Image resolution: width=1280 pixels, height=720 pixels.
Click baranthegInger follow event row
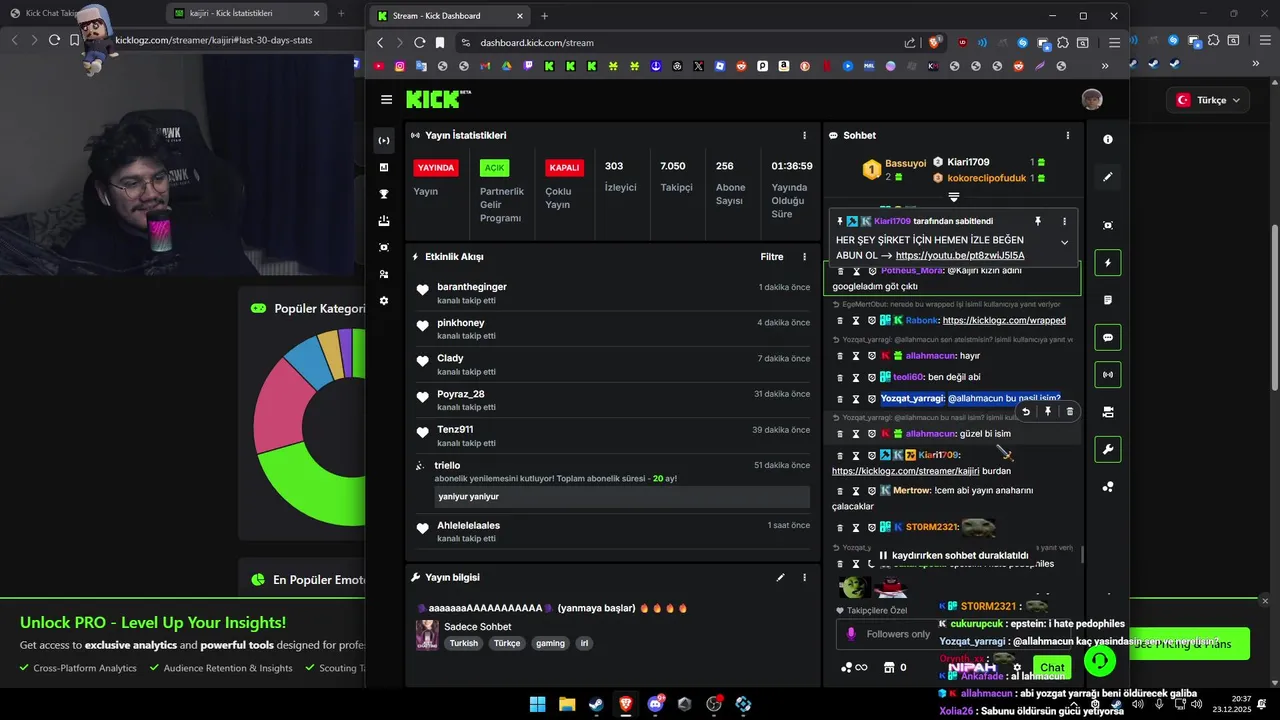pyautogui.click(x=613, y=292)
